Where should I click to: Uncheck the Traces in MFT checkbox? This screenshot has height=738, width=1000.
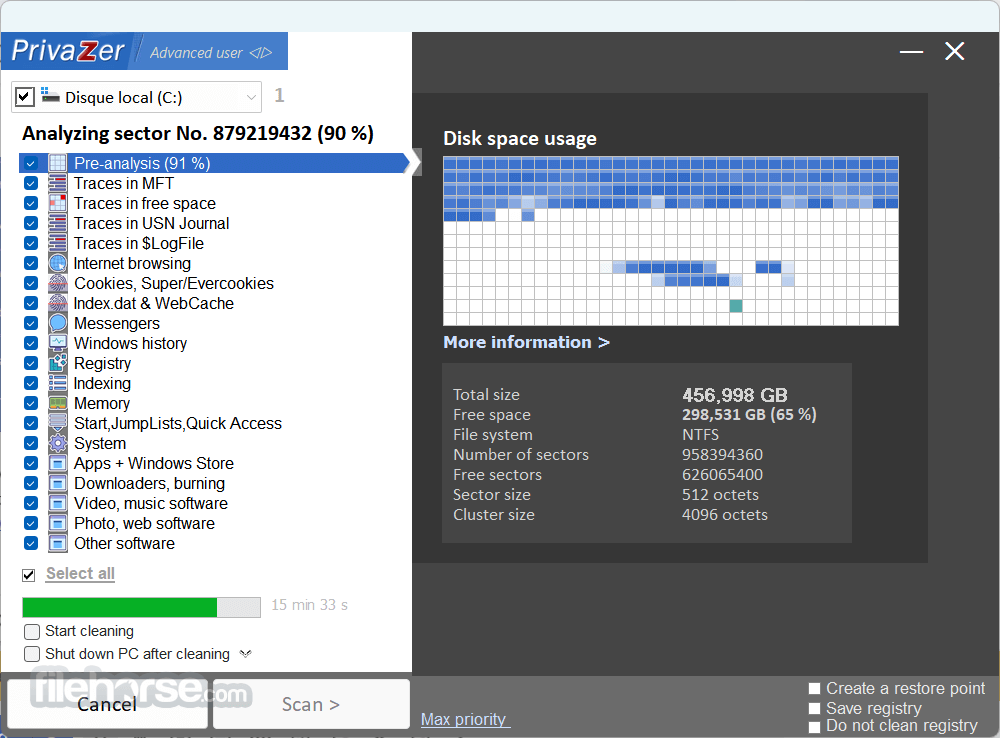click(31, 184)
